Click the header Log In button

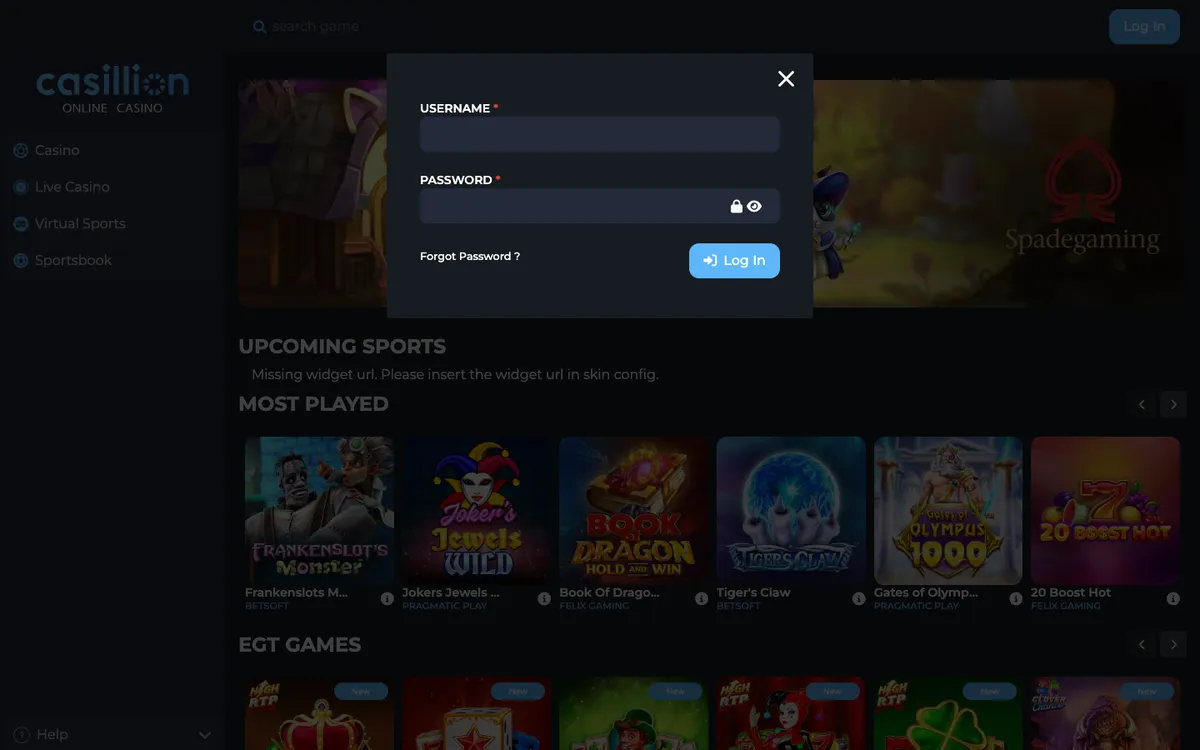click(x=1144, y=27)
